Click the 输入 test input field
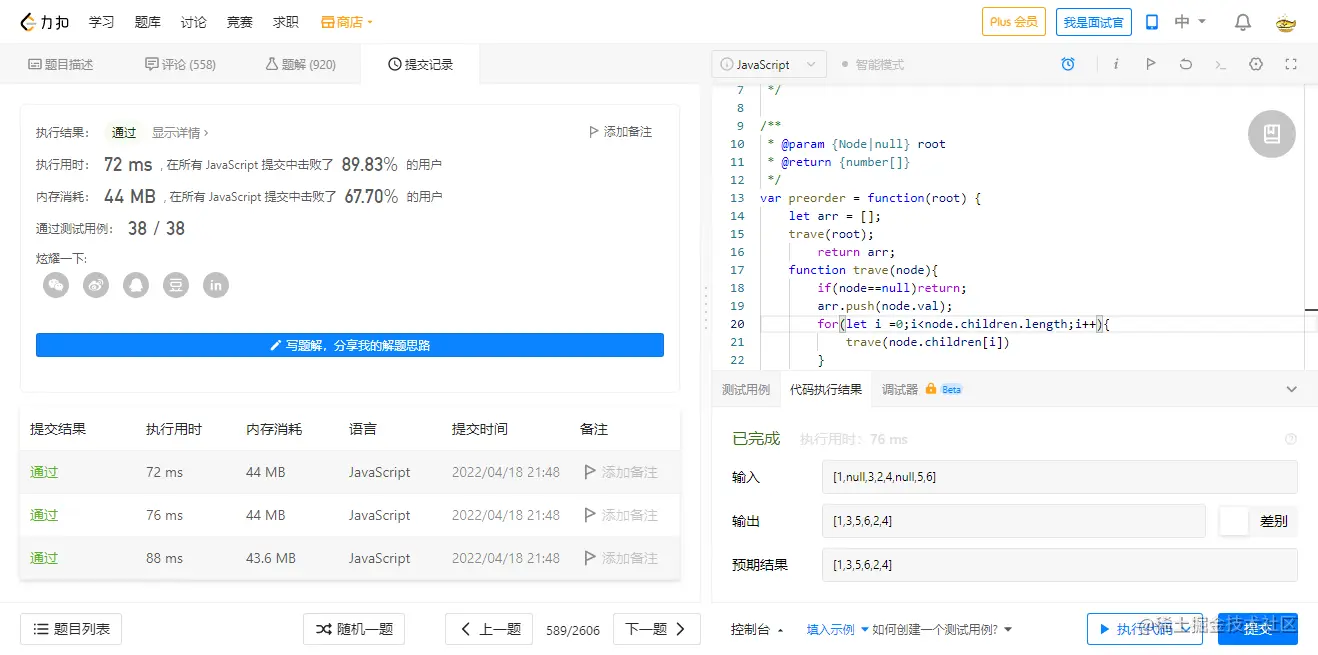The height and width of the screenshot is (655, 1318). pos(1059,477)
